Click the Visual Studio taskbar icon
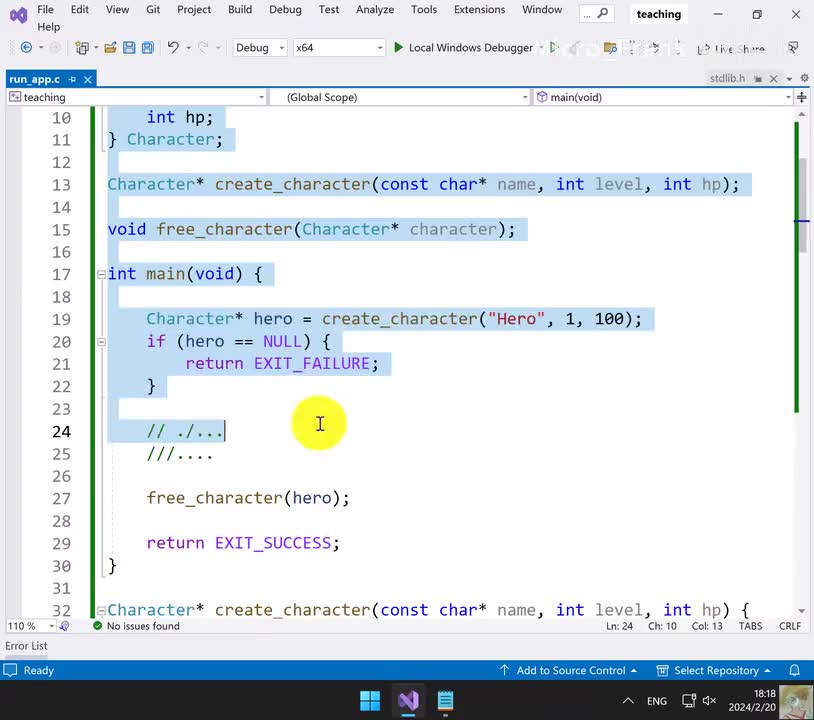 pyautogui.click(x=408, y=701)
